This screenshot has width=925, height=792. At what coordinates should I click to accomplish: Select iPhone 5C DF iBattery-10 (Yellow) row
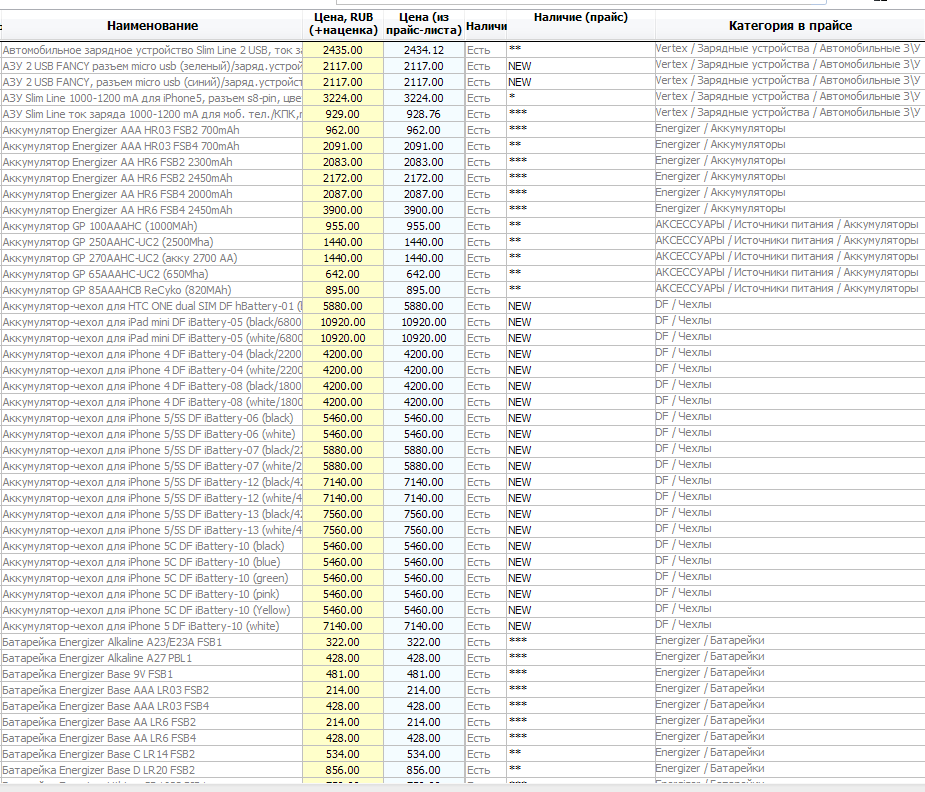[152, 610]
